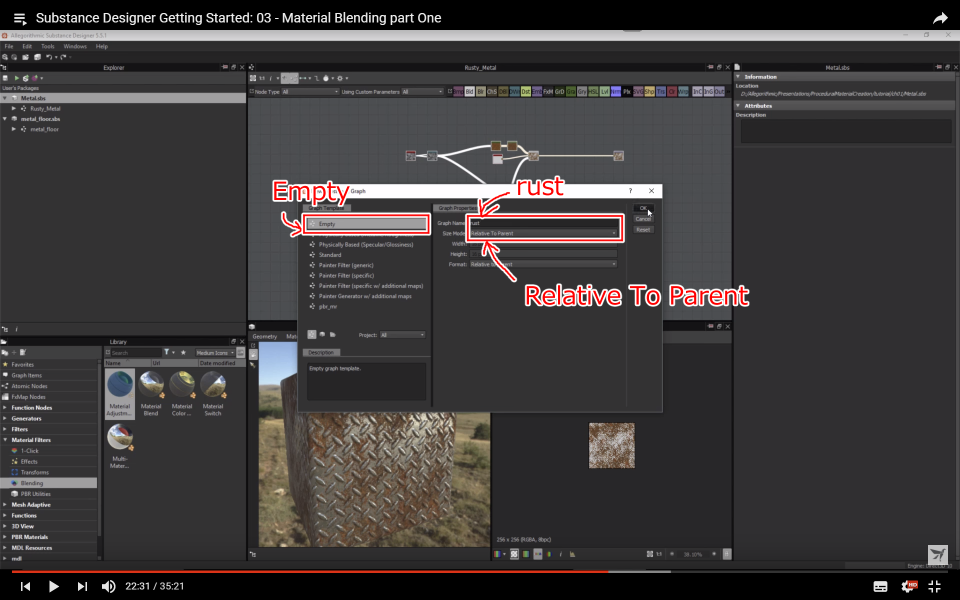Play the YouTube video

(x=53, y=587)
